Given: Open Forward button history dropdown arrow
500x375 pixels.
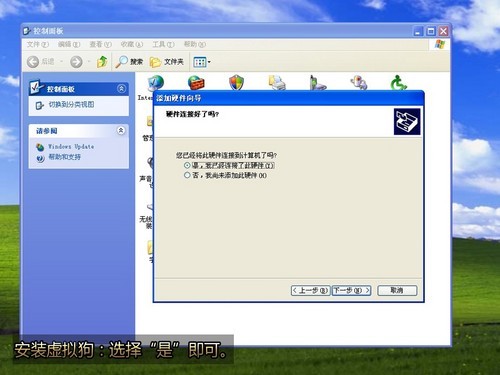Looking at the screenshot, I should click(x=89, y=62).
